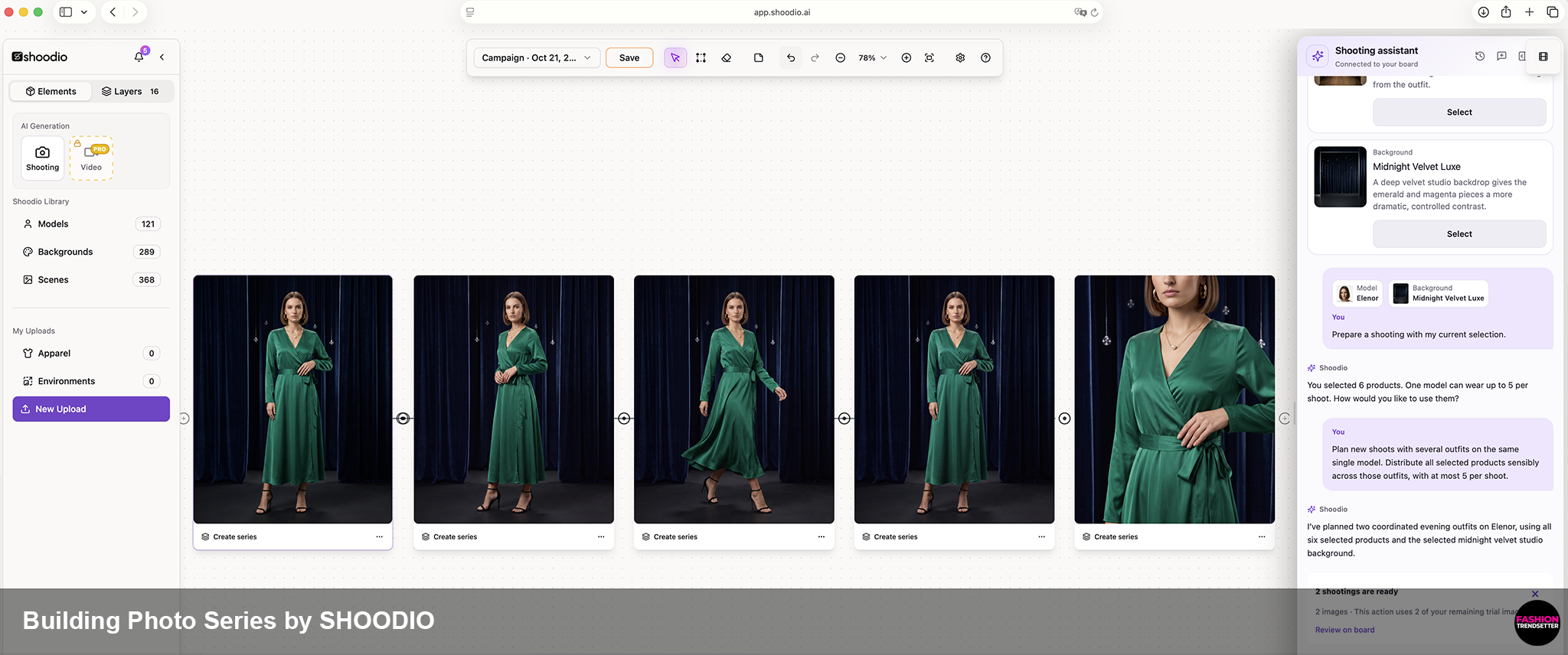Collapse the left sidebar with chevron
1568x655 pixels.
pos(162,57)
